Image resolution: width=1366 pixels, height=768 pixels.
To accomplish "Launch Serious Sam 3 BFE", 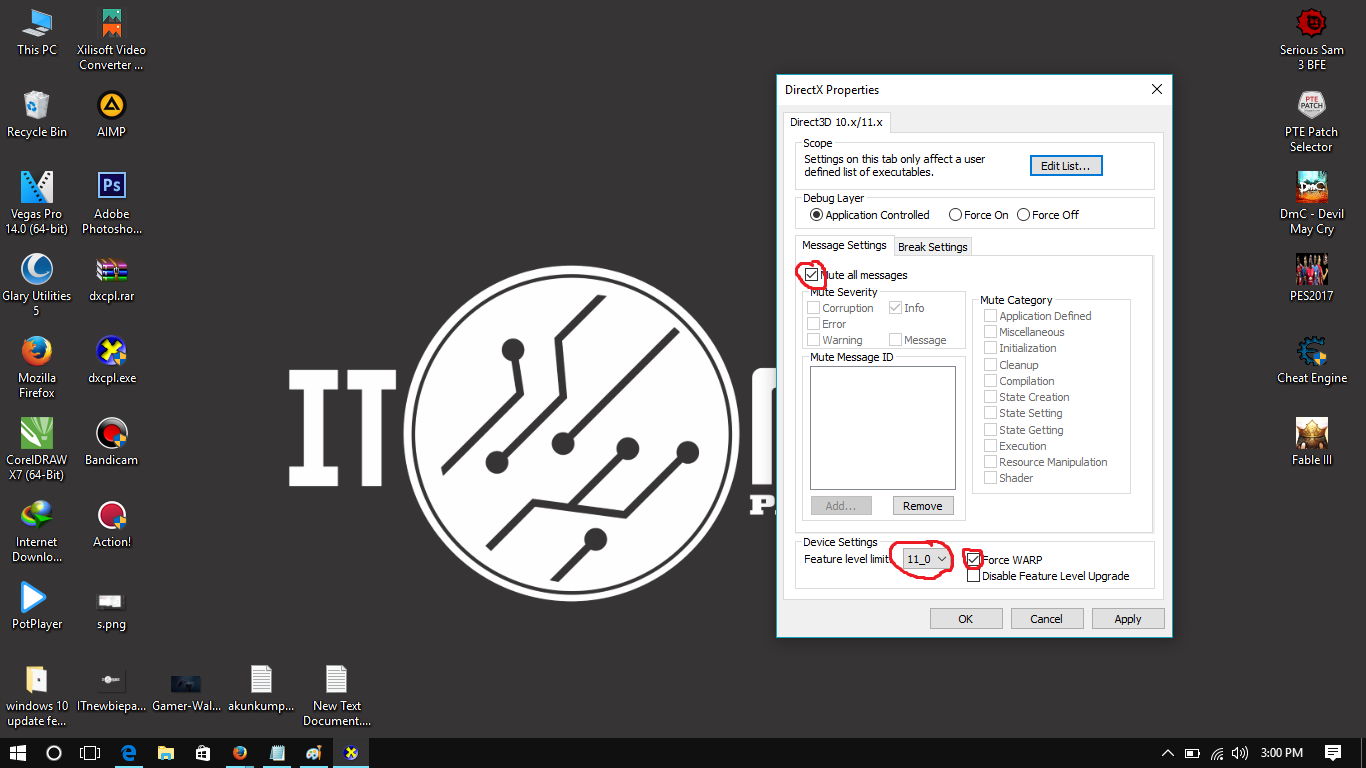I will point(1311,22).
